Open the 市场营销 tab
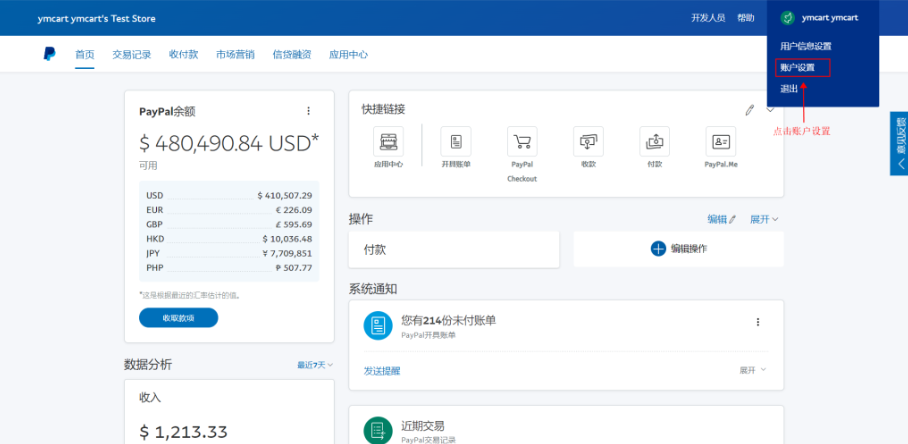 235,54
